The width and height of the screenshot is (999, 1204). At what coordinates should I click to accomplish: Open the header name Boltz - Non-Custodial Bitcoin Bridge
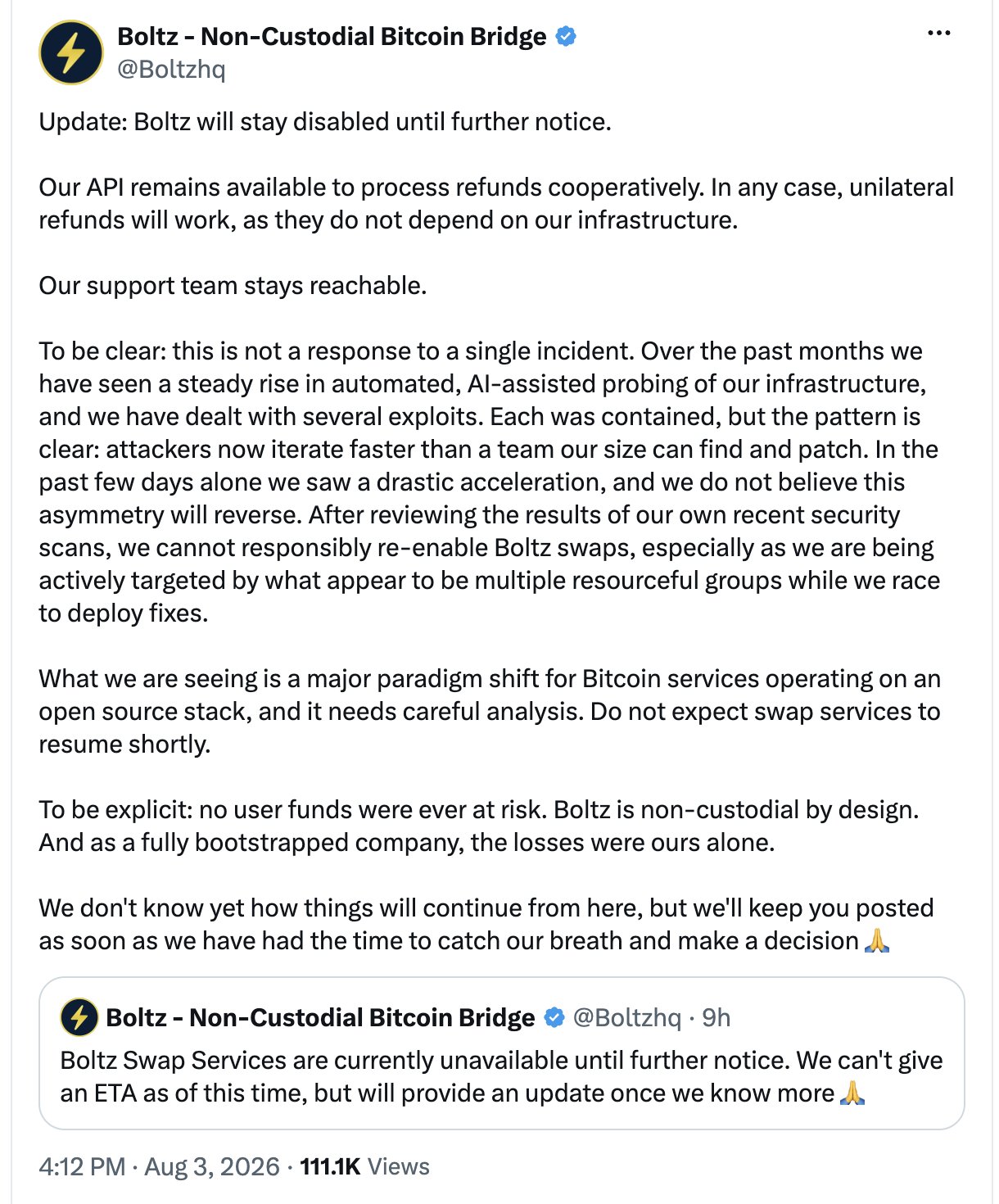(332, 36)
